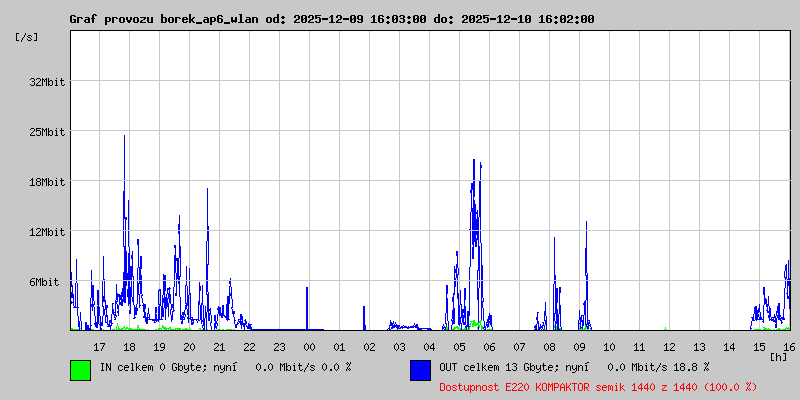Click hour label 19 on x-axis

[159, 347]
